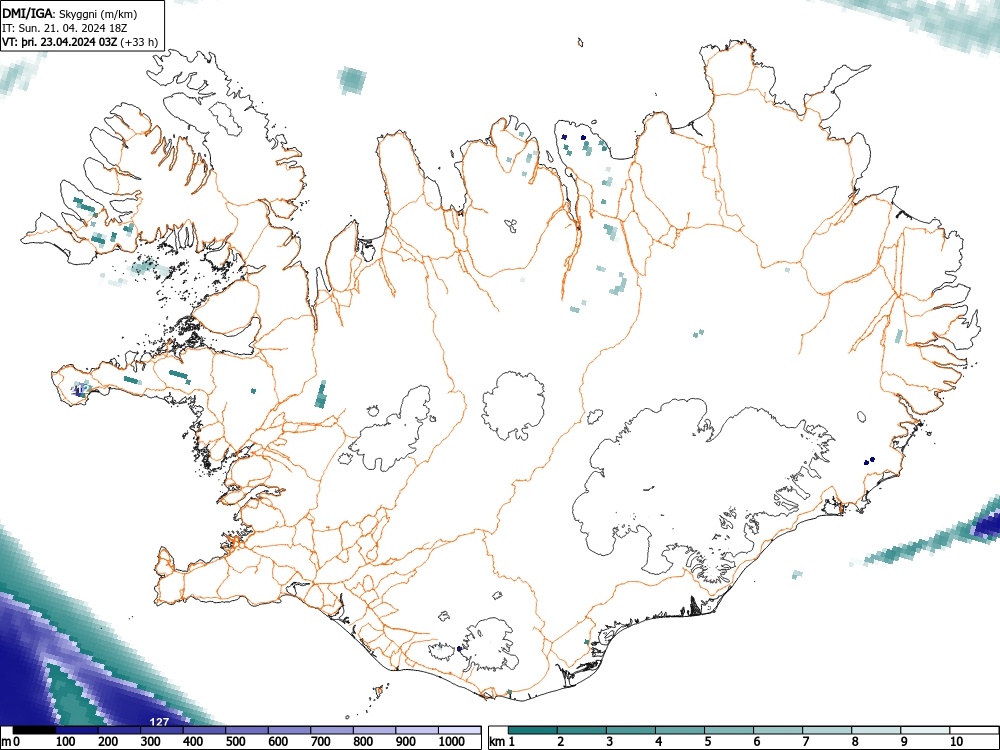Click the '100' label on the metre legend
This screenshot has height=750, width=1000.
click(x=66, y=742)
